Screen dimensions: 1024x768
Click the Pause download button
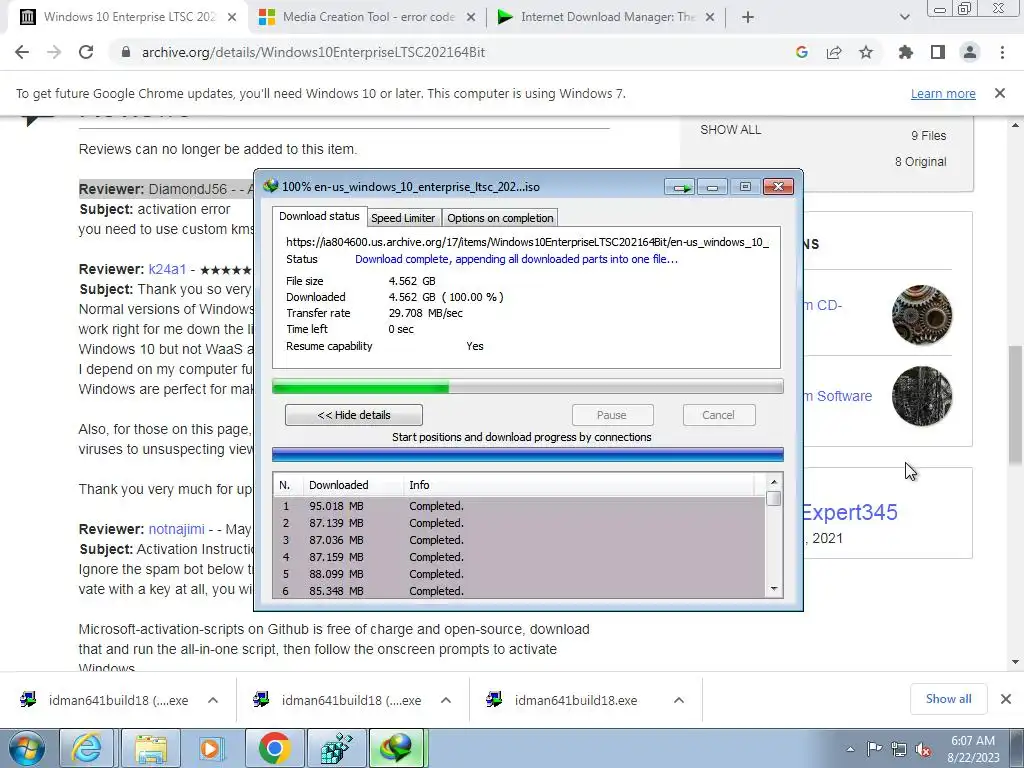612,415
